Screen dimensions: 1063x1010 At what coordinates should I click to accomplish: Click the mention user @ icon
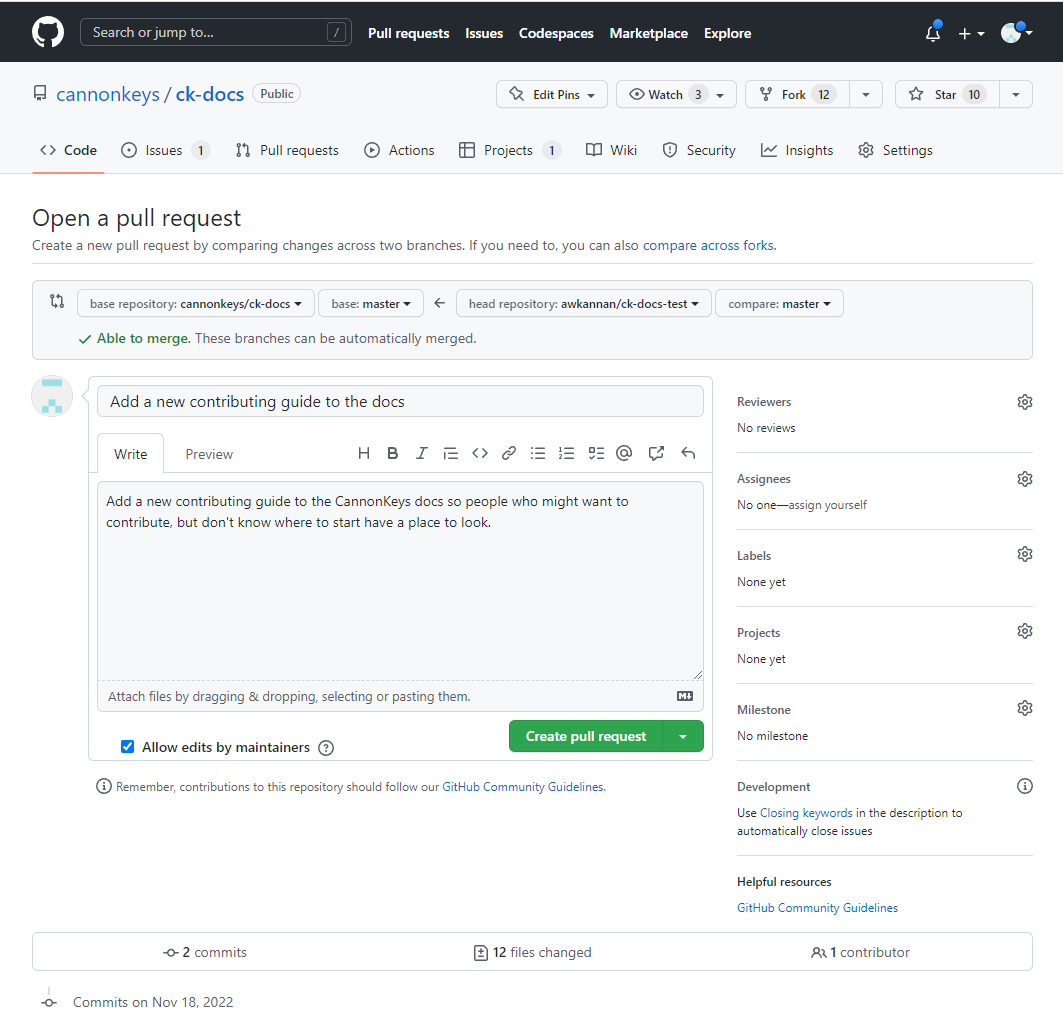click(624, 453)
